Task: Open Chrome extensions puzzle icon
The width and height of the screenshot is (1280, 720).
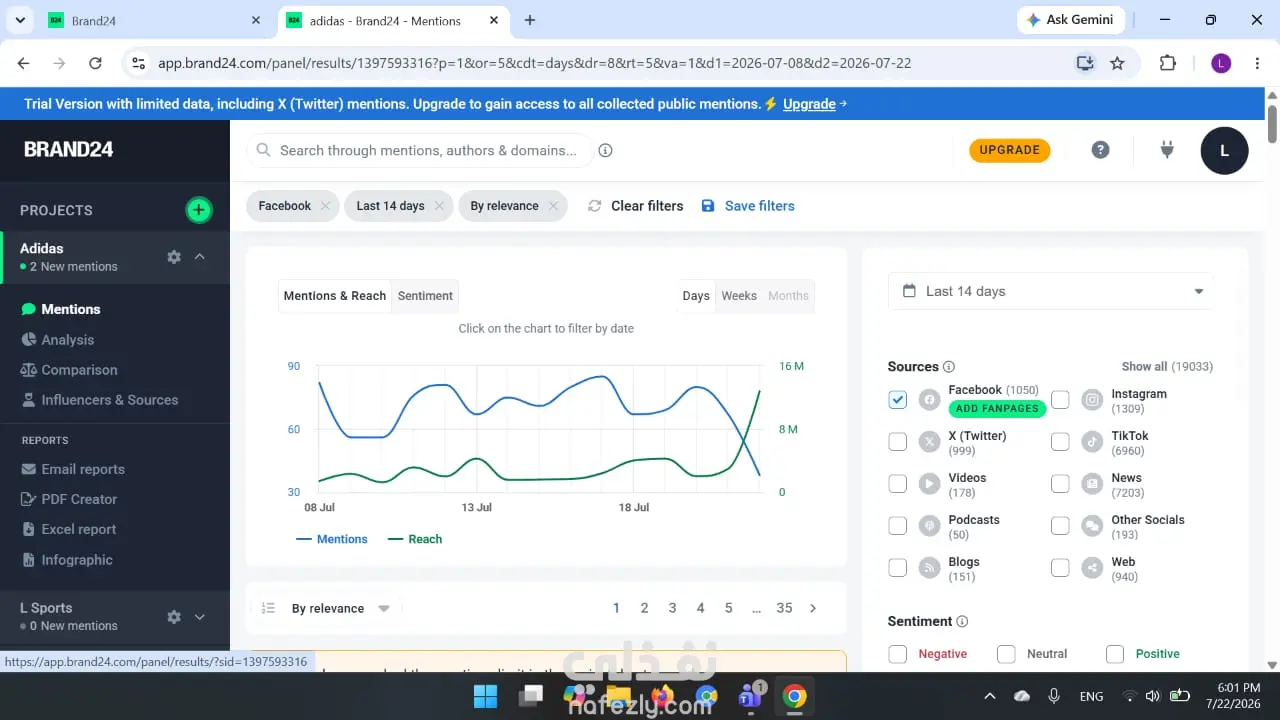Action: [1167, 63]
